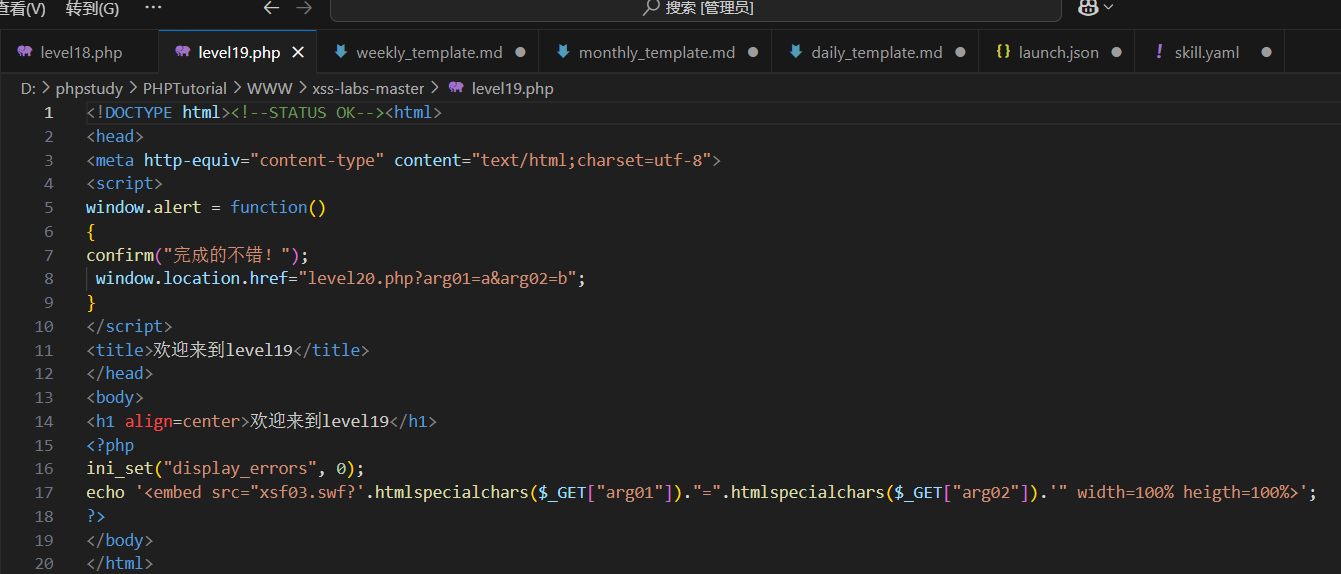Click the JSON braces icon on launch.json tab

point(1003,52)
